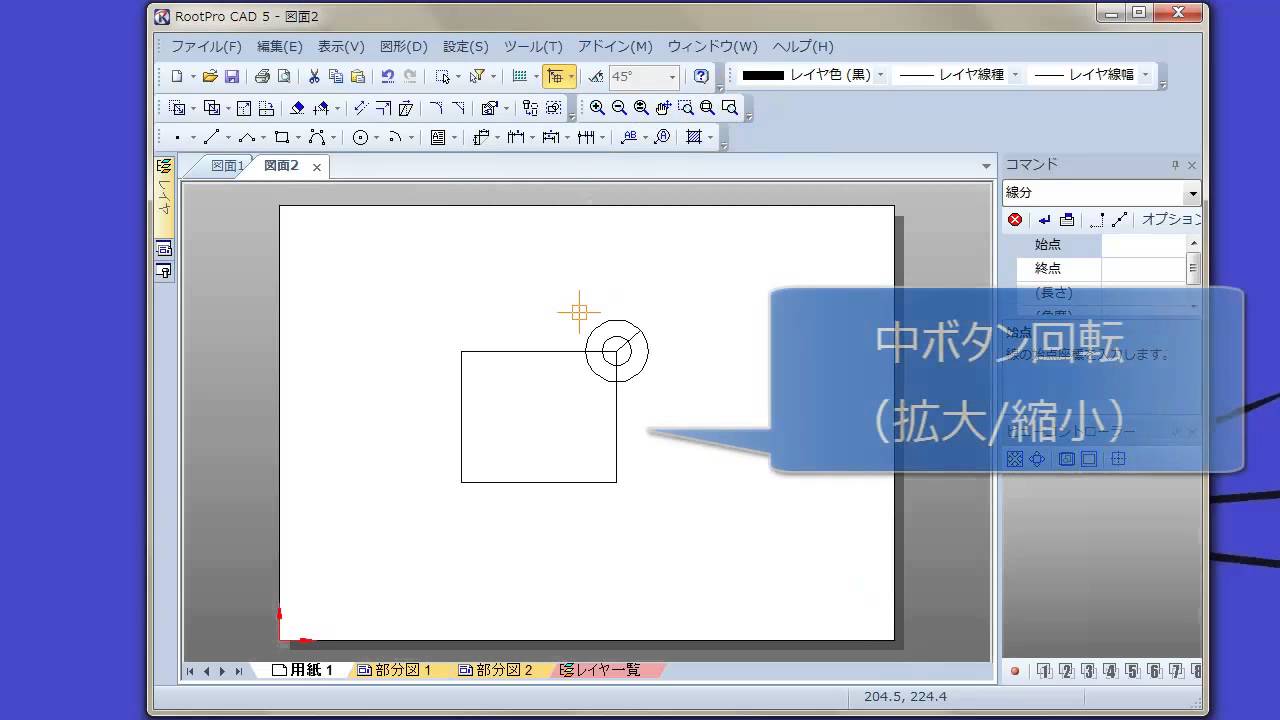Toggle layer number 3 button
Viewport: 1280px width, 720px height.
1088,671
